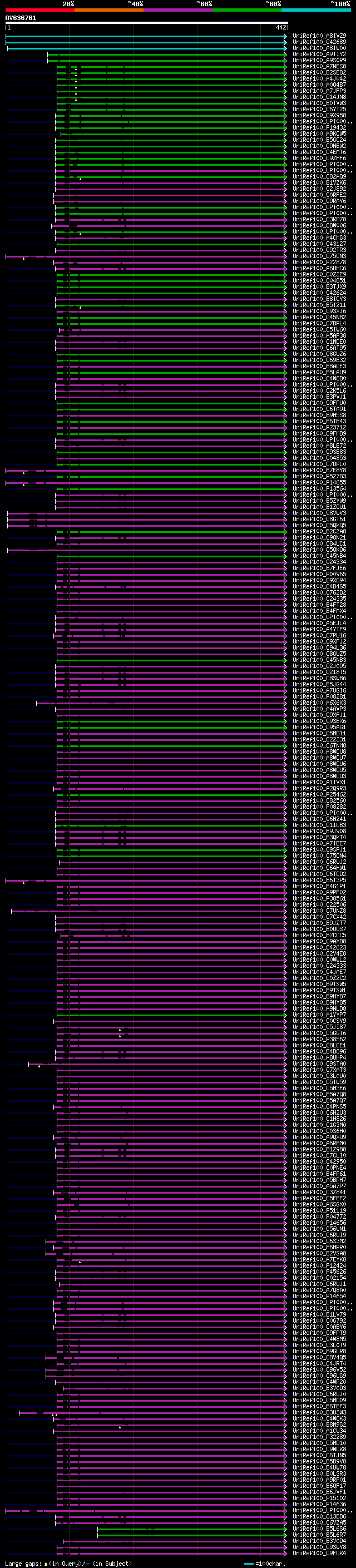This screenshot has width=356, height=1568.
Task: Click label UniRef100_Q9X958
Action: (x=319, y=116)
